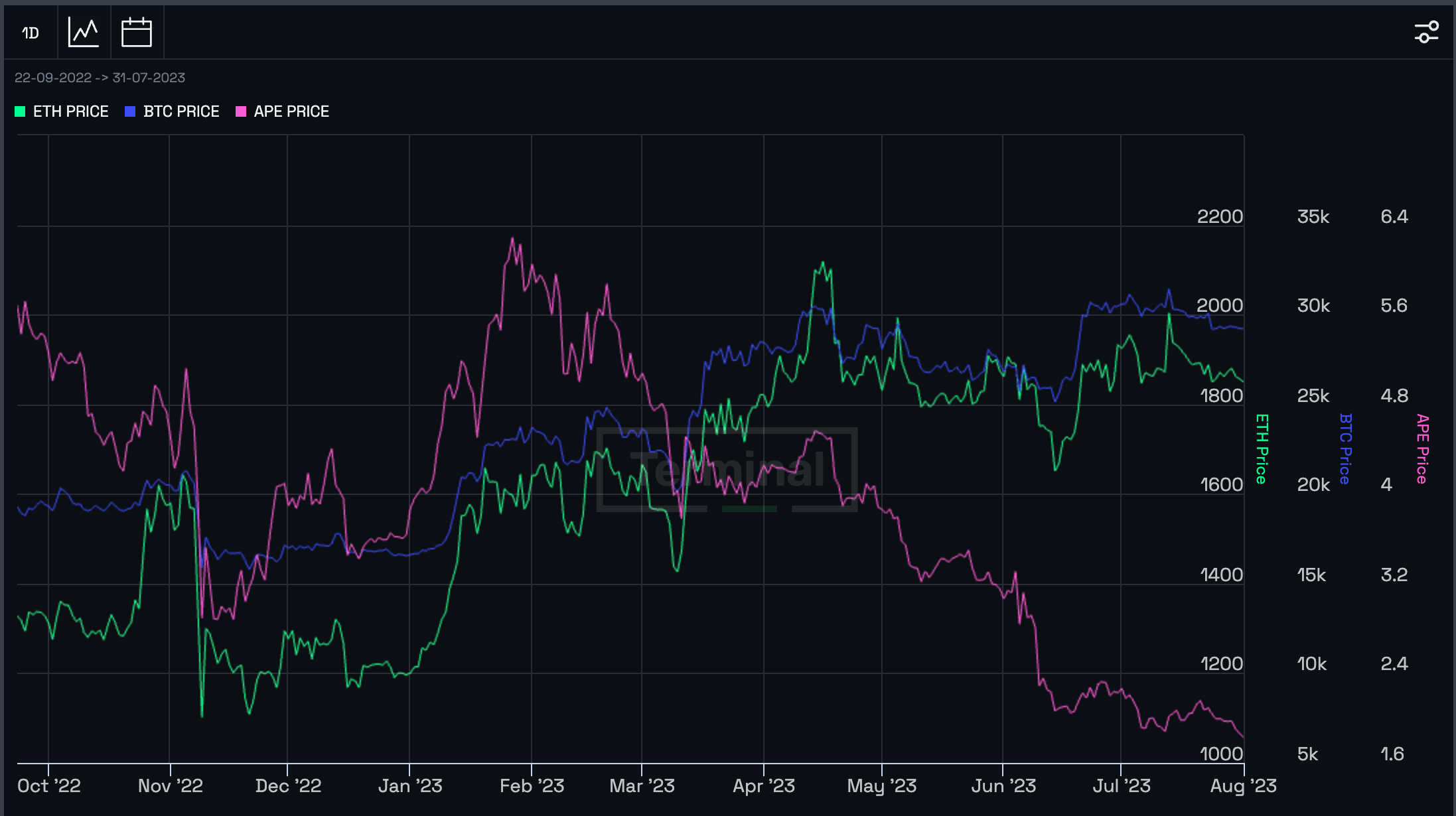The width and height of the screenshot is (1456, 816).
Task: Click the Jun '23 x-axis label
Action: [1003, 786]
